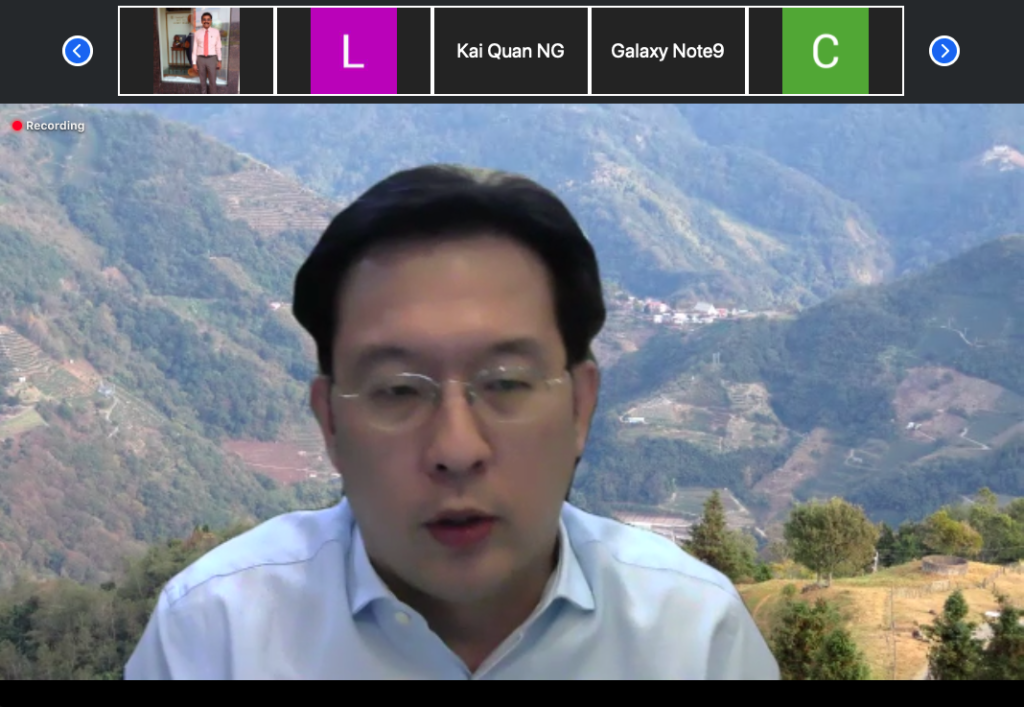Click the dark margin left of previous arrow
1024x707 pixels.
(x=30, y=51)
